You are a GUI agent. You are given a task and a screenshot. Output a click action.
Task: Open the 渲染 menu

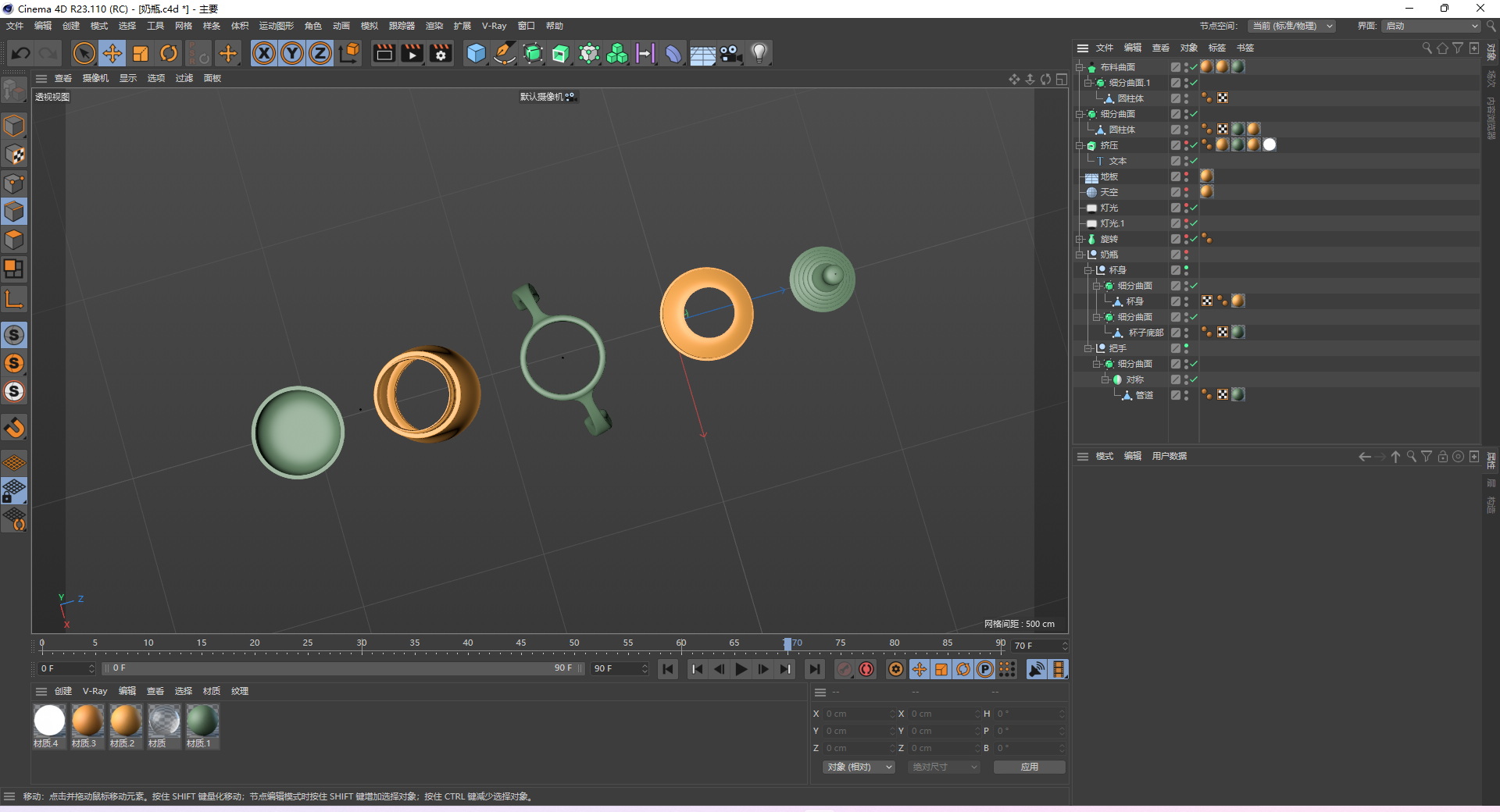(x=434, y=26)
